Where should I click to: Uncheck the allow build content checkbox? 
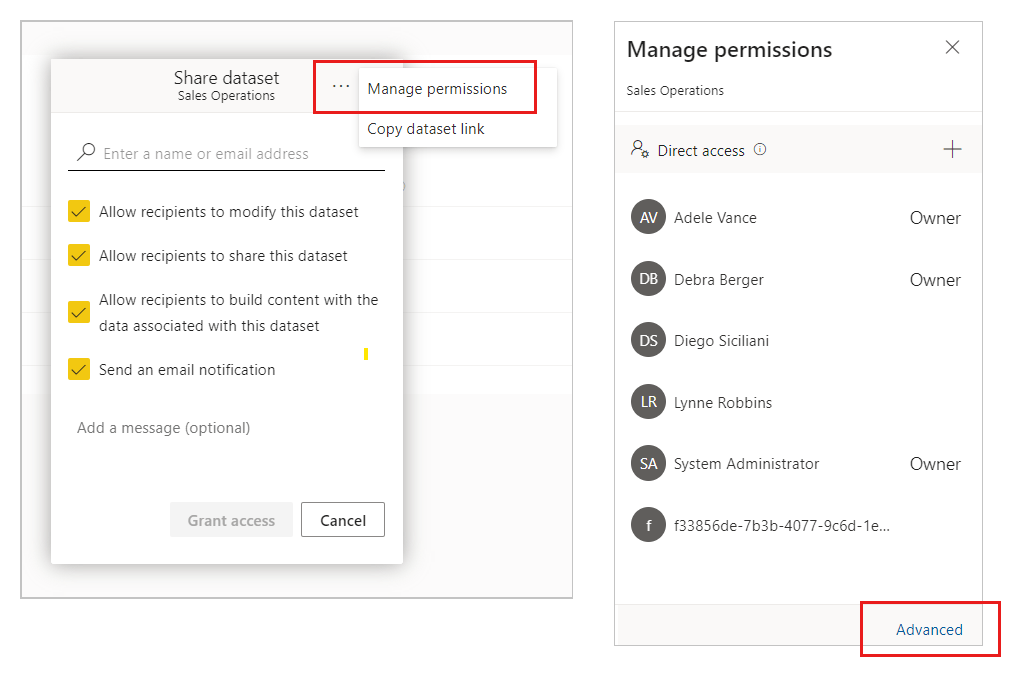tap(79, 312)
